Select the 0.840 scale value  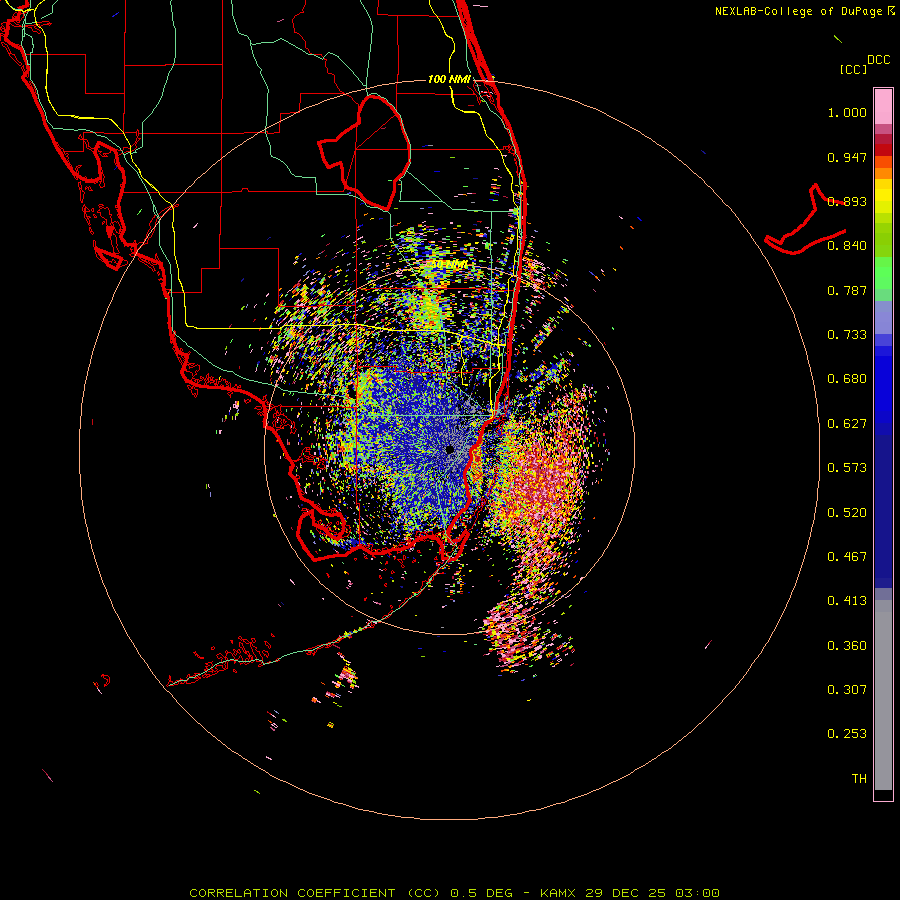847,246
